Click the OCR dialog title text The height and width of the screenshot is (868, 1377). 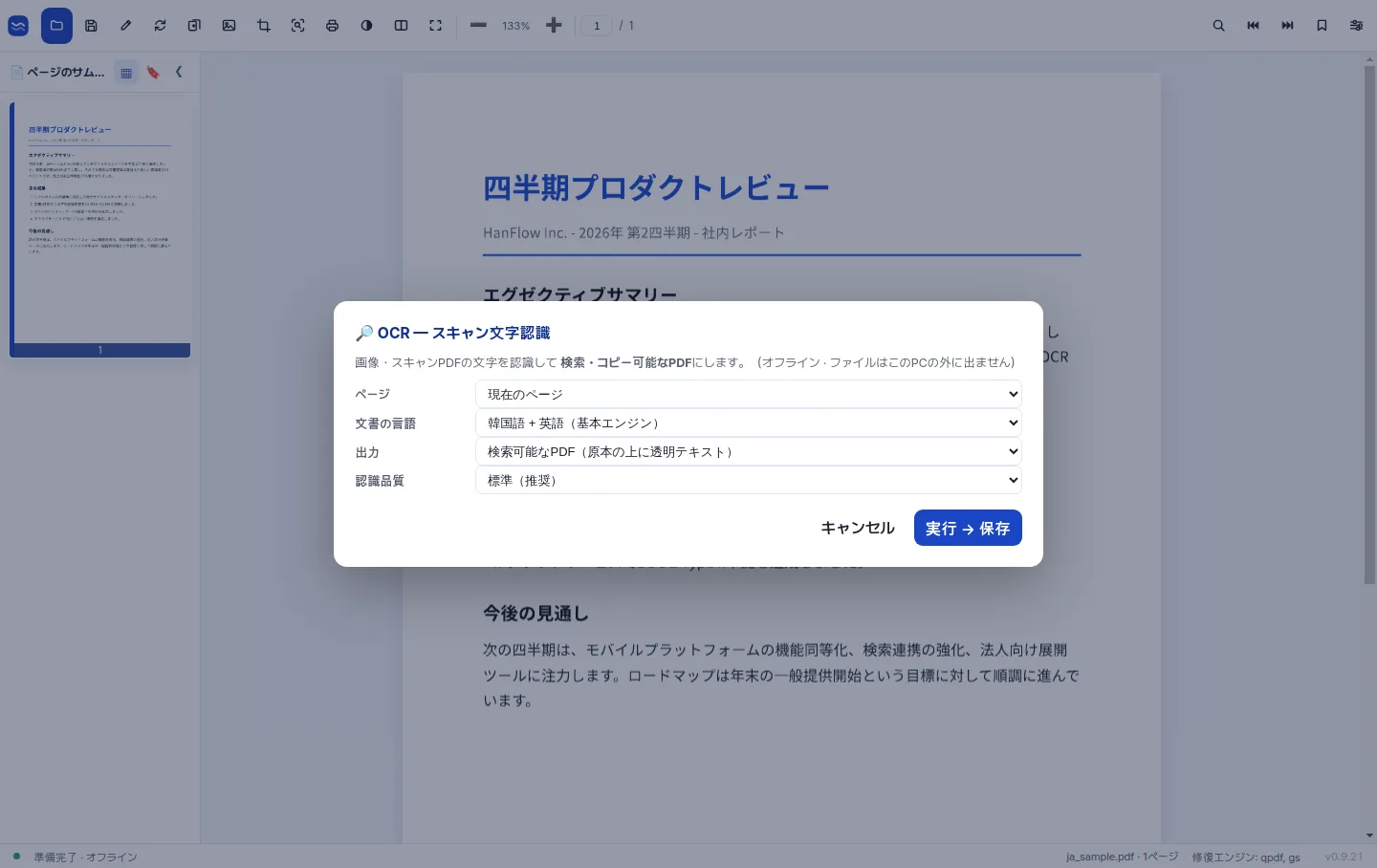[x=453, y=333]
